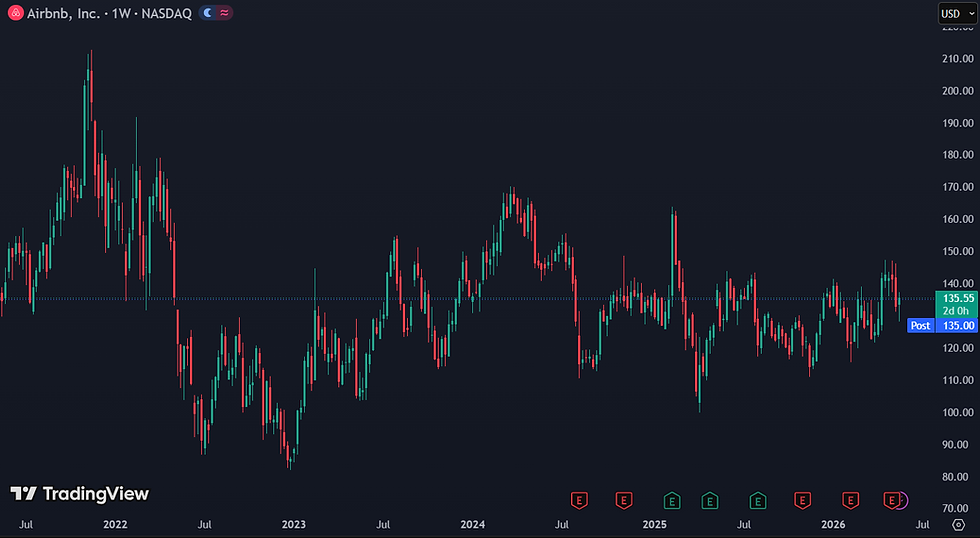This screenshot has width=980, height=538.
Task: Click the 160.00 price axis label
Action: pos(958,219)
